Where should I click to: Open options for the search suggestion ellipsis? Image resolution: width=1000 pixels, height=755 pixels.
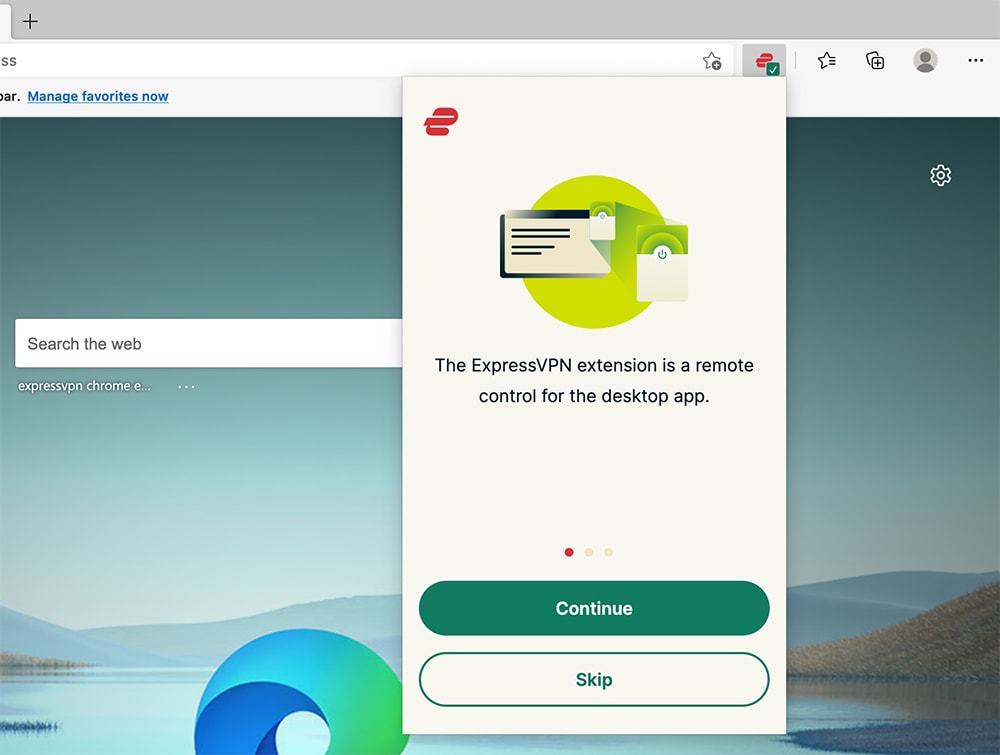click(185, 385)
